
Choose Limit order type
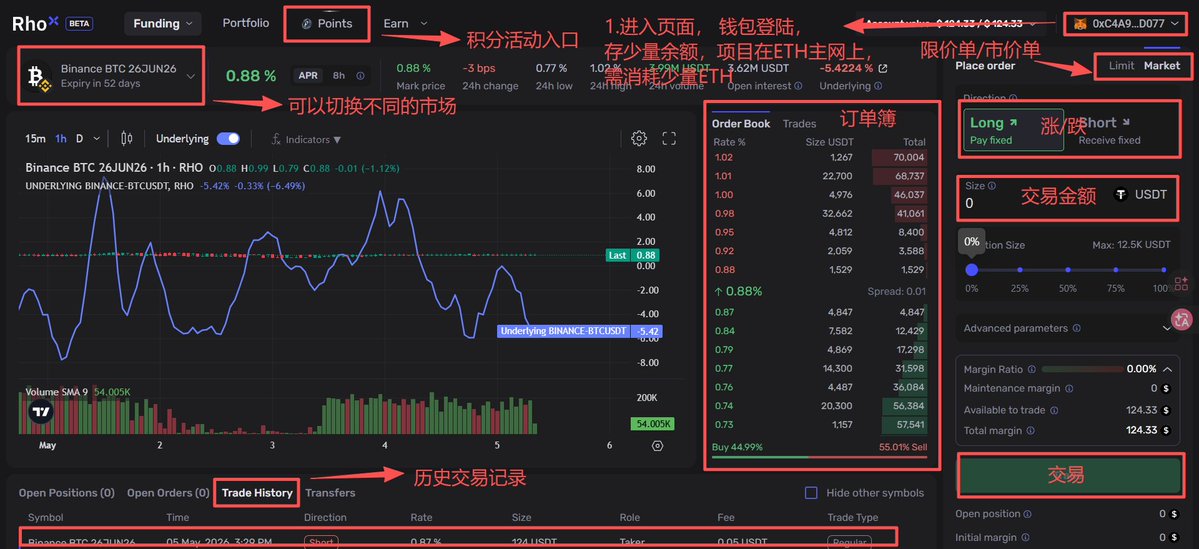coord(1122,66)
